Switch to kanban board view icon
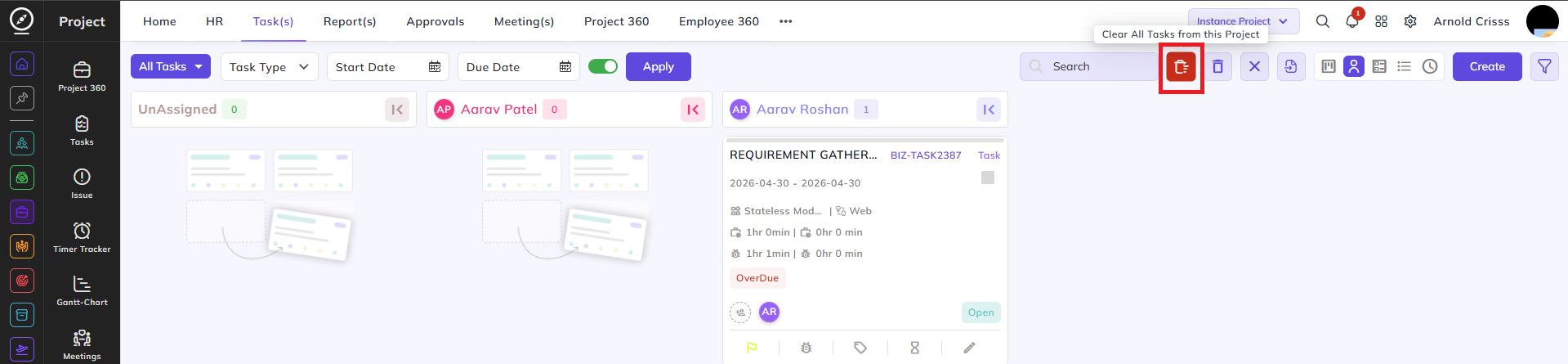Image resolution: width=1568 pixels, height=364 pixels. (x=1329, y=66)
